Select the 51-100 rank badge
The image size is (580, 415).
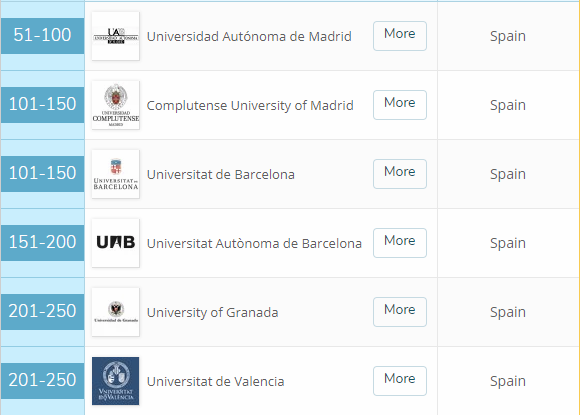click(x=43, y=36)
